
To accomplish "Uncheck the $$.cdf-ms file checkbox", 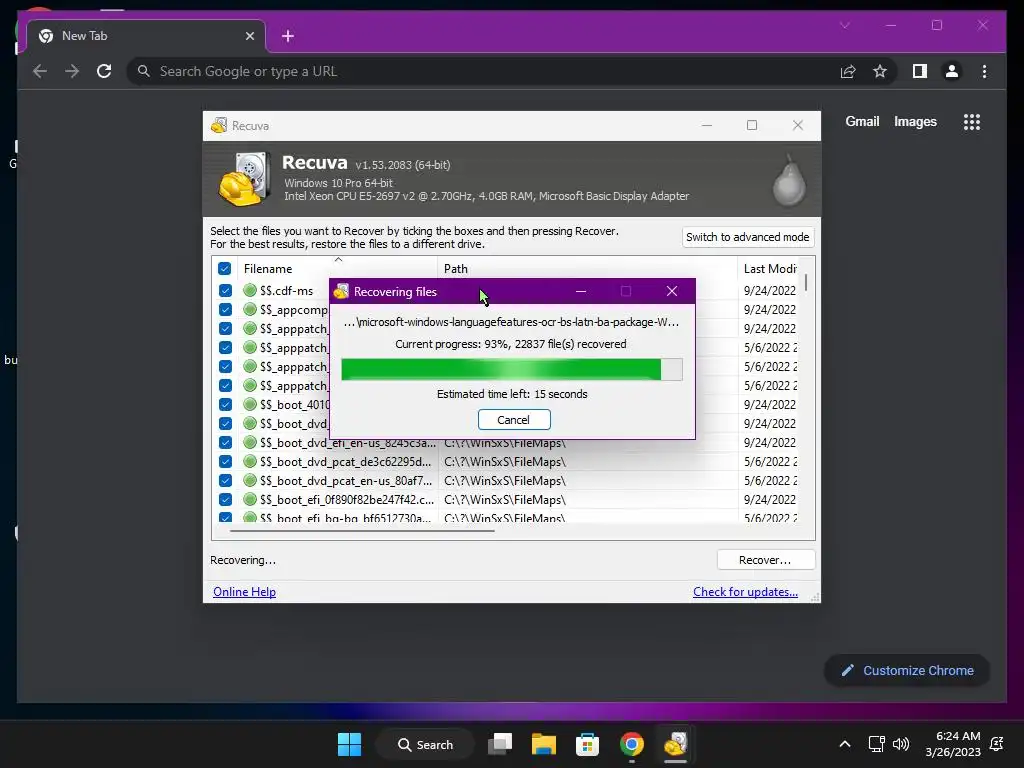I will (x=225, y=291).
